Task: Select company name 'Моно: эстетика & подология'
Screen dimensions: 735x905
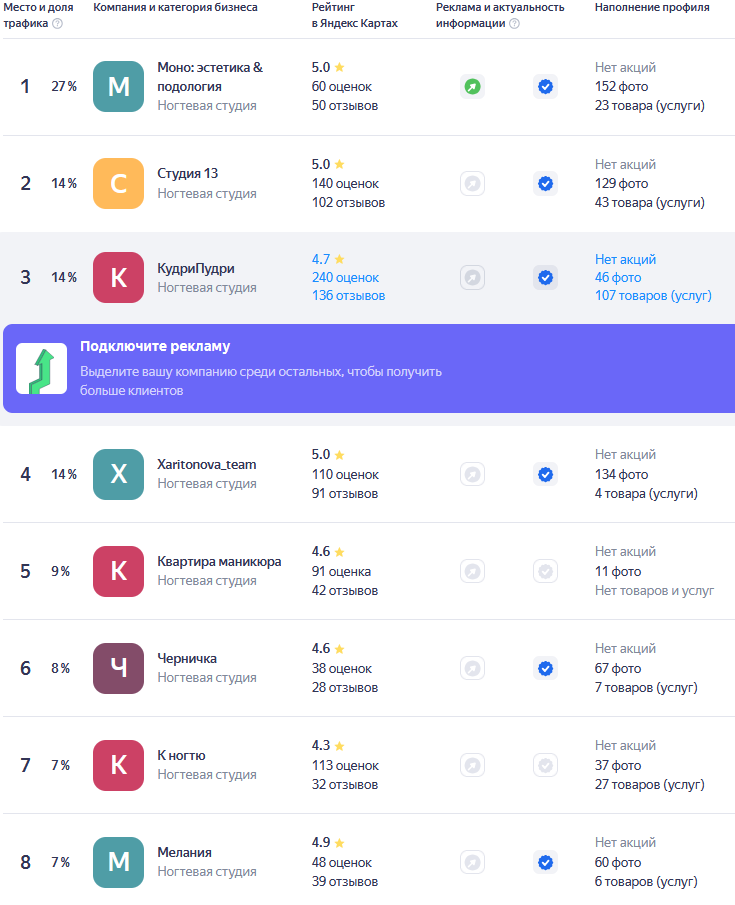Action: coord(210,77)
